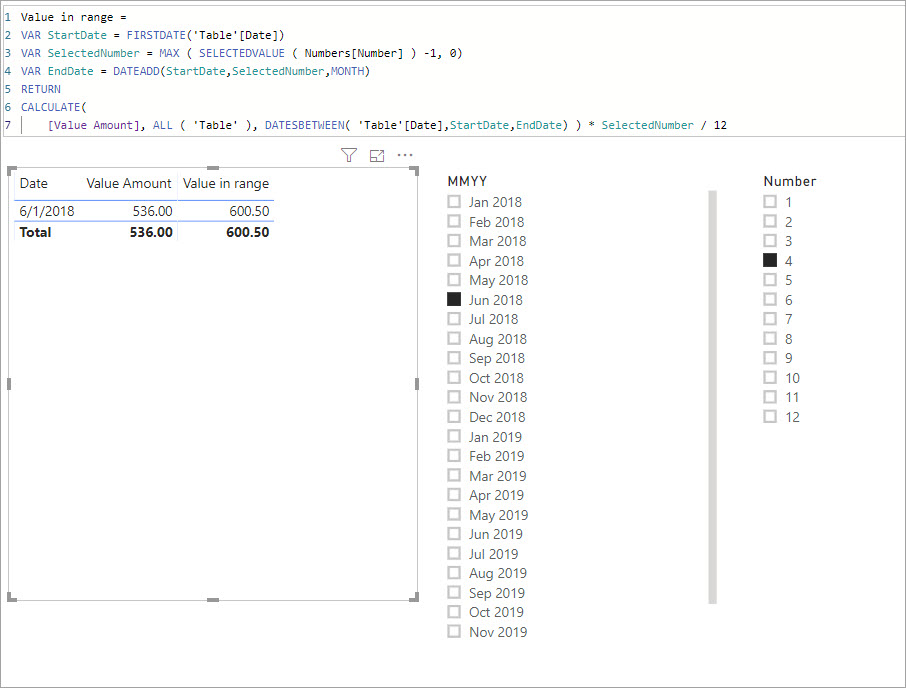Select Number 7 checkbox
Screen dimensions: 906x688
pos(770,319)
